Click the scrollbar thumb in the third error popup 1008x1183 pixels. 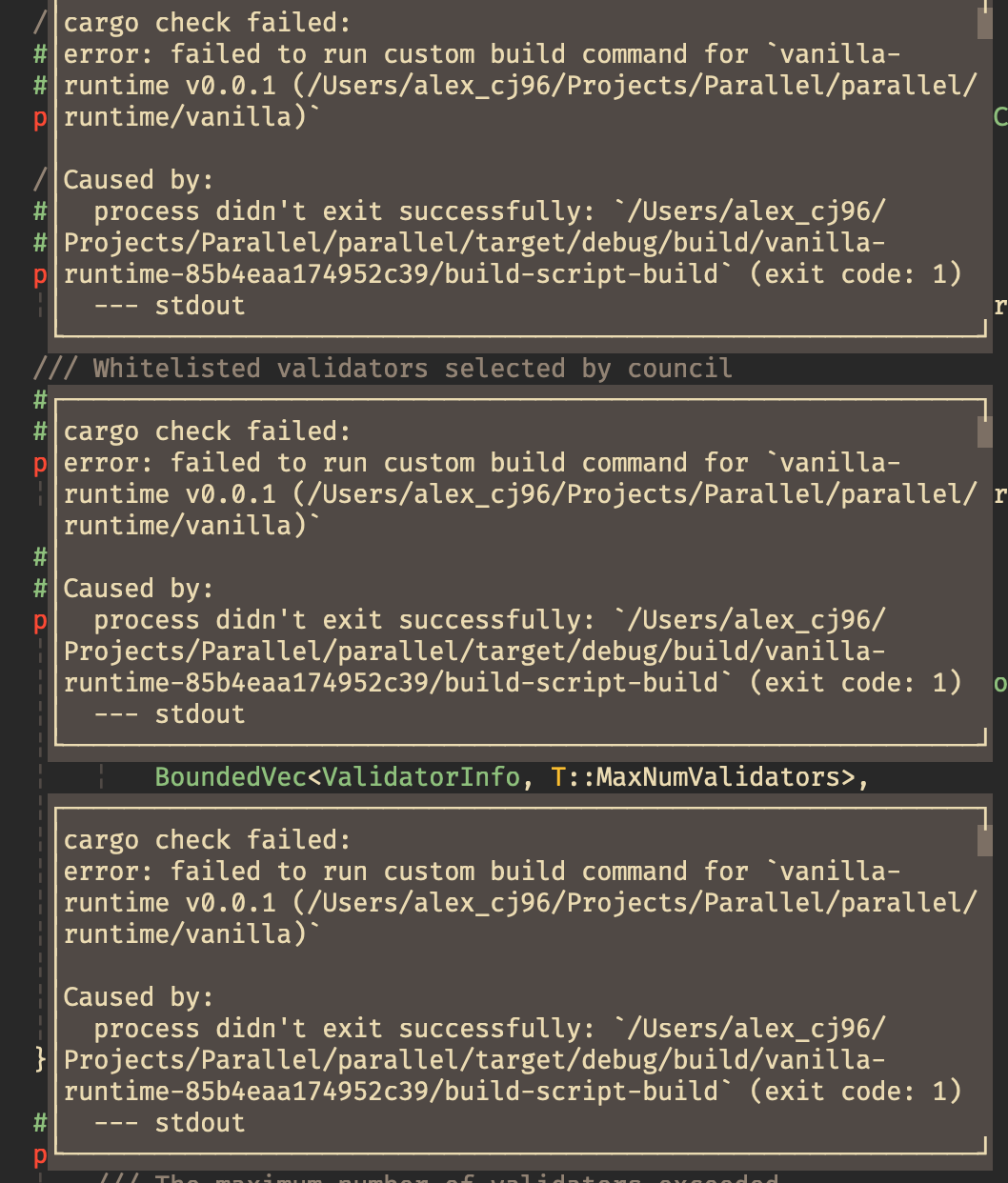coord(984,842)
